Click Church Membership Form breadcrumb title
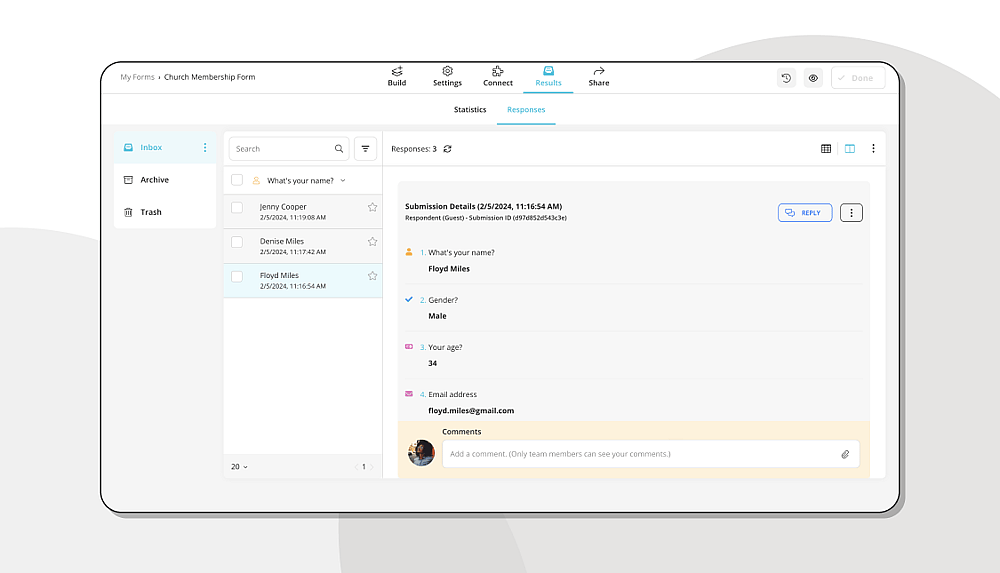 209,77
